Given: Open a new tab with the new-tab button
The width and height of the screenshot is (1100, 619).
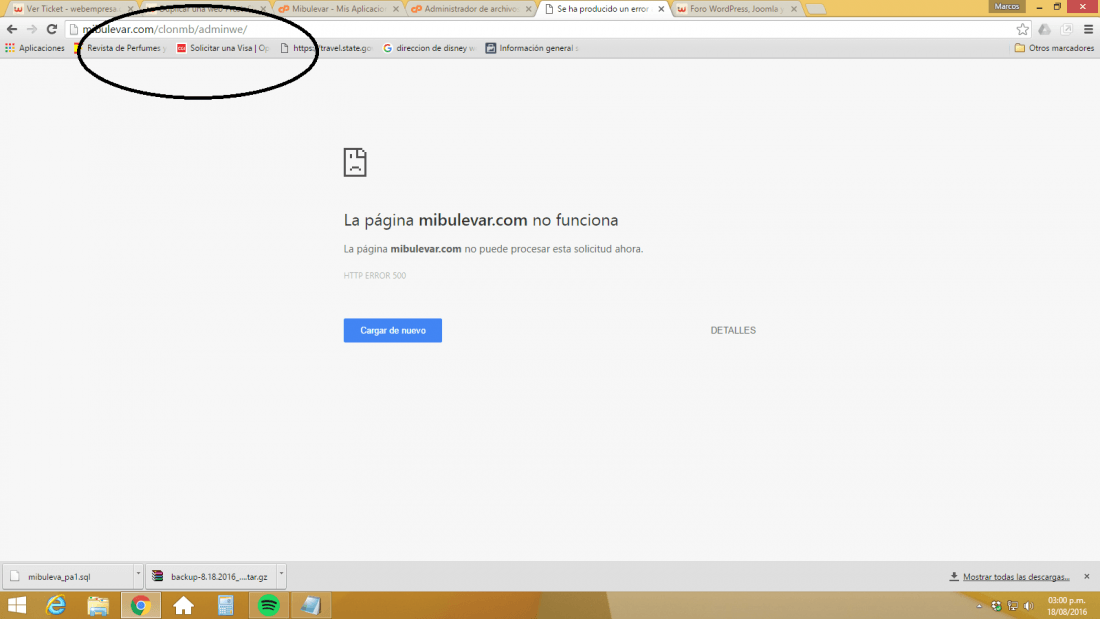Looking at the screenshot, I should 816,9.
